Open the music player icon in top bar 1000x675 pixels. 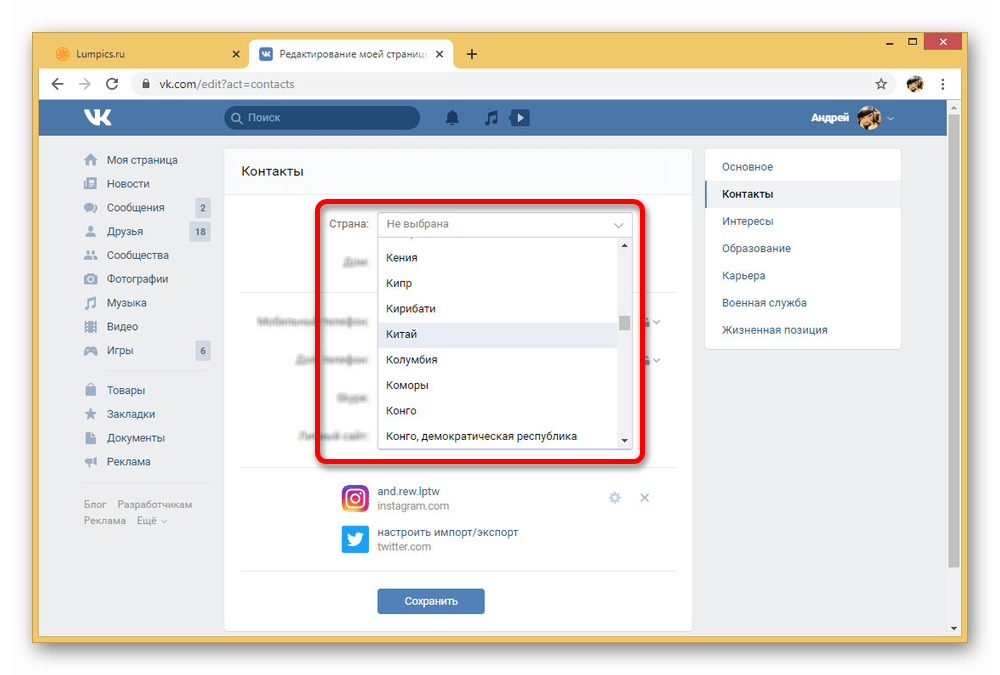[490, 117]
